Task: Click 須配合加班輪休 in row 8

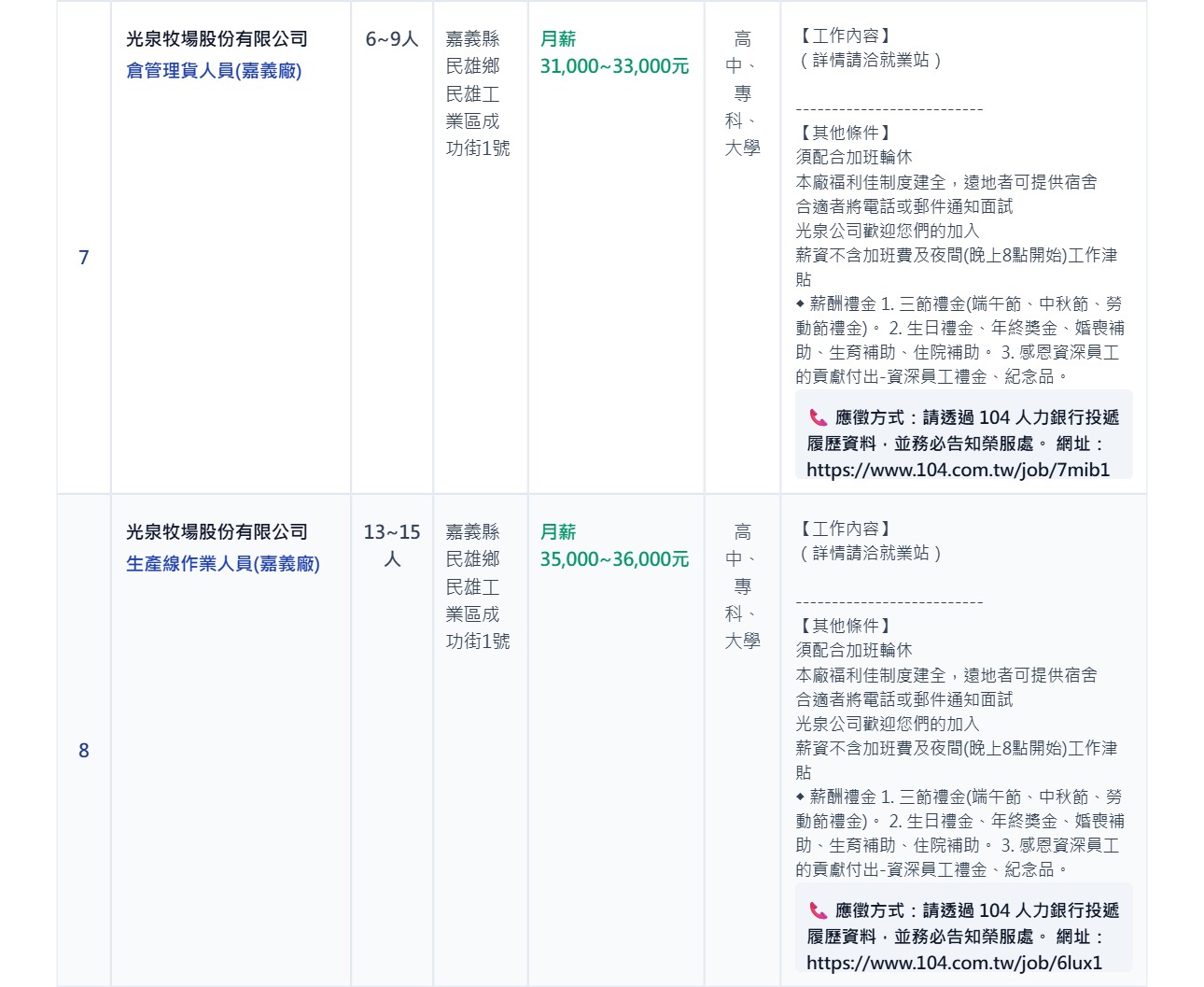Action: coord(854,650)
